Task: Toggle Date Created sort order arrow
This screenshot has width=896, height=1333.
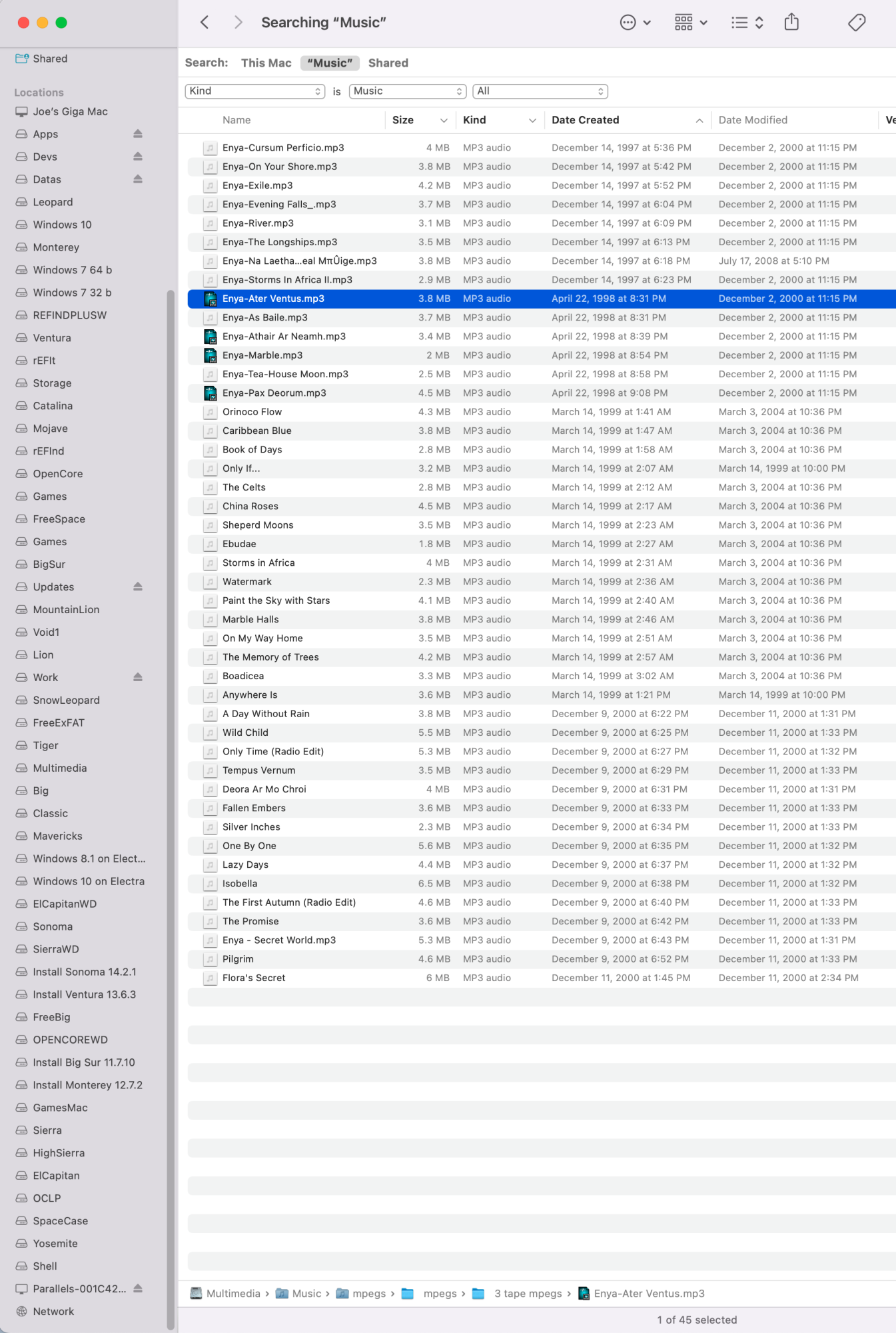Action: point(699,121)
